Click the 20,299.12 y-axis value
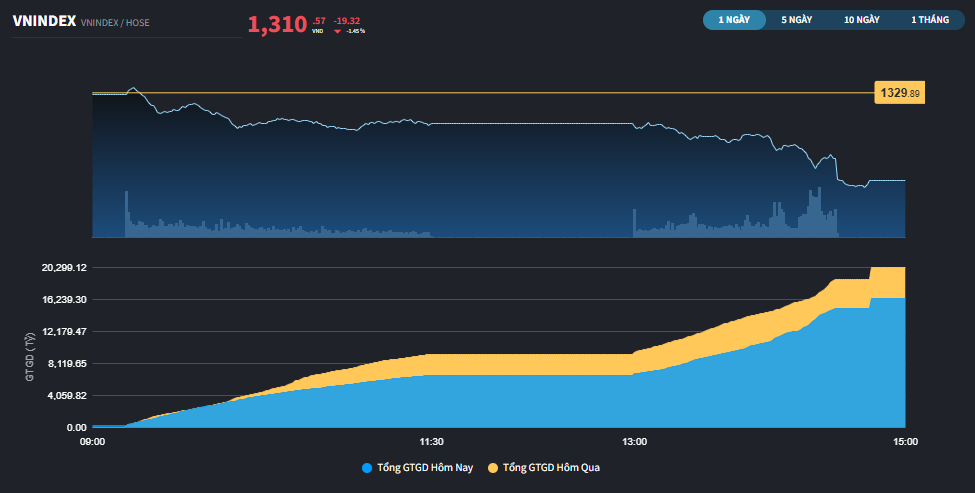975x493 pixels. click(63, 268)
